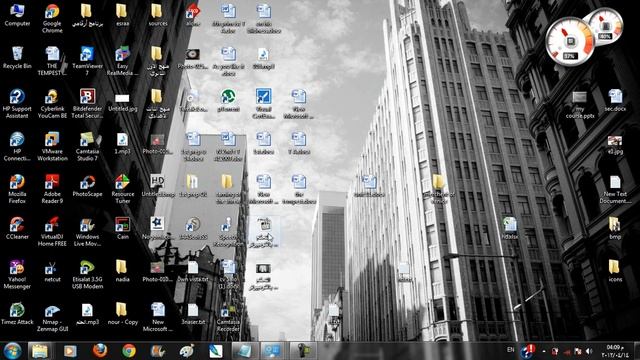Click the Show desktop button
This screenshot has width=640, height=360.
637,351
